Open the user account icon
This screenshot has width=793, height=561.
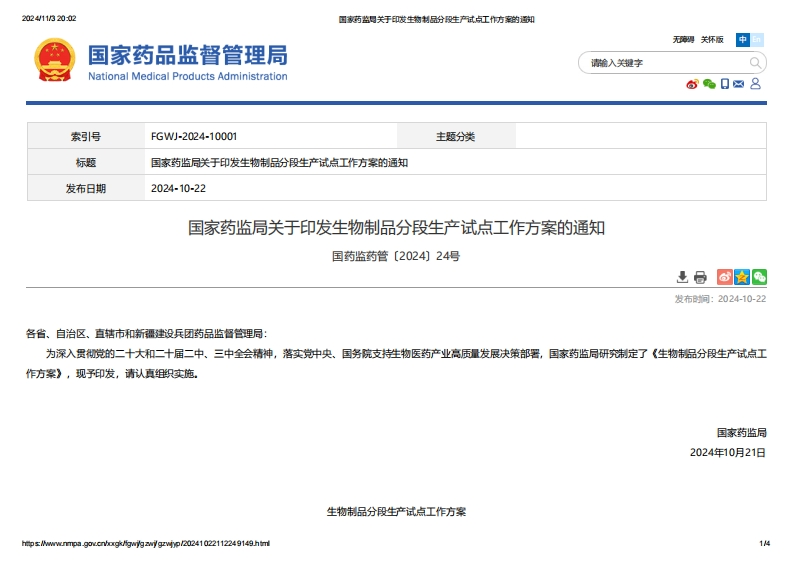(x=756, y=84)
